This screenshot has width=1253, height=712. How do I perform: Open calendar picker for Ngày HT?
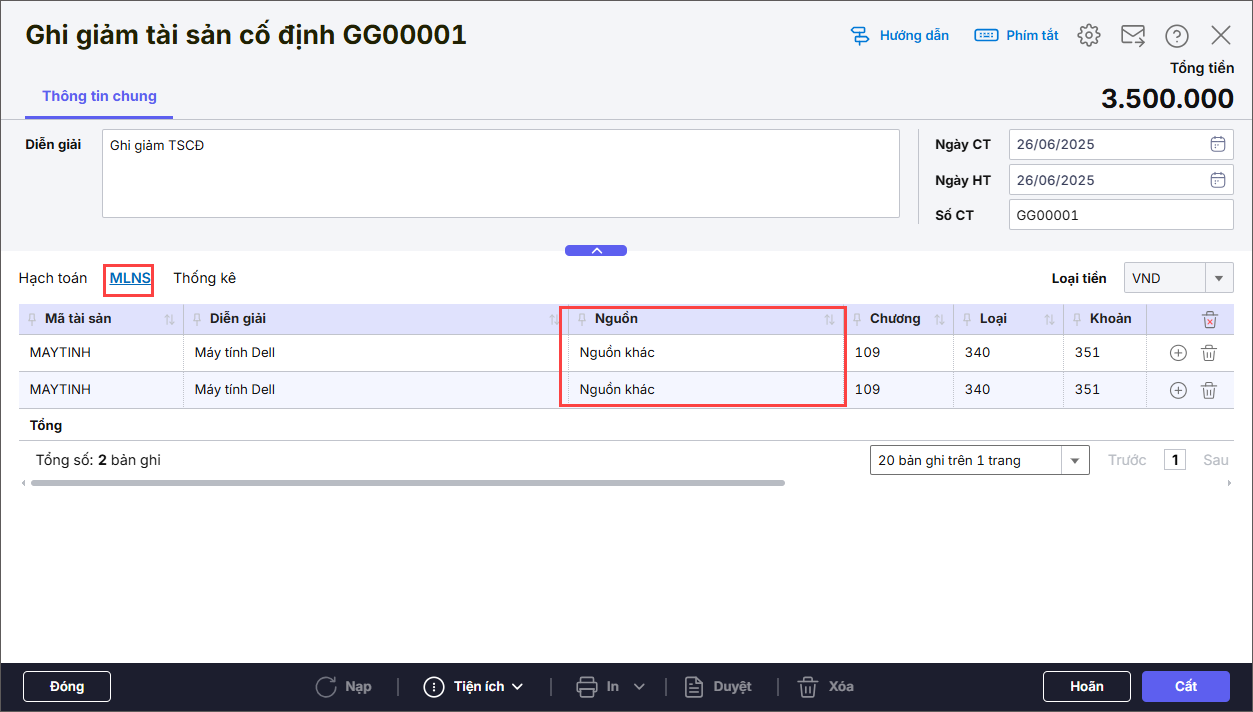pos(1217,180)
